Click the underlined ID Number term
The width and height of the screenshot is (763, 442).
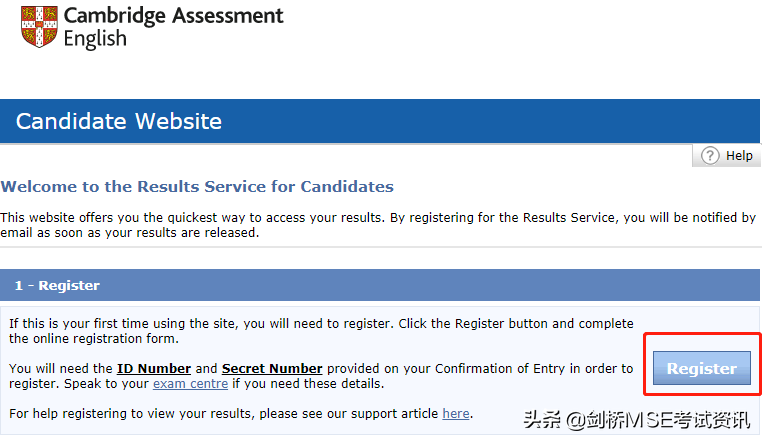coord(154,368)
